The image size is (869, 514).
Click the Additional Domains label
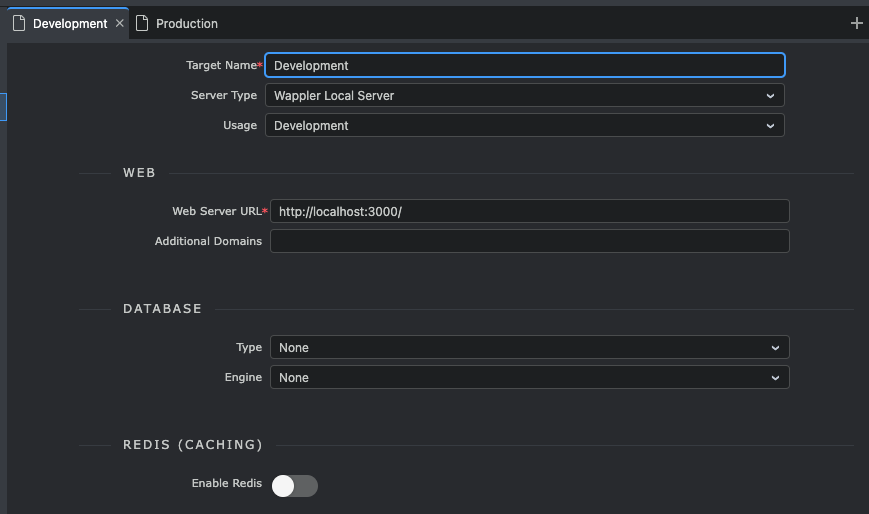click(208, 241)
